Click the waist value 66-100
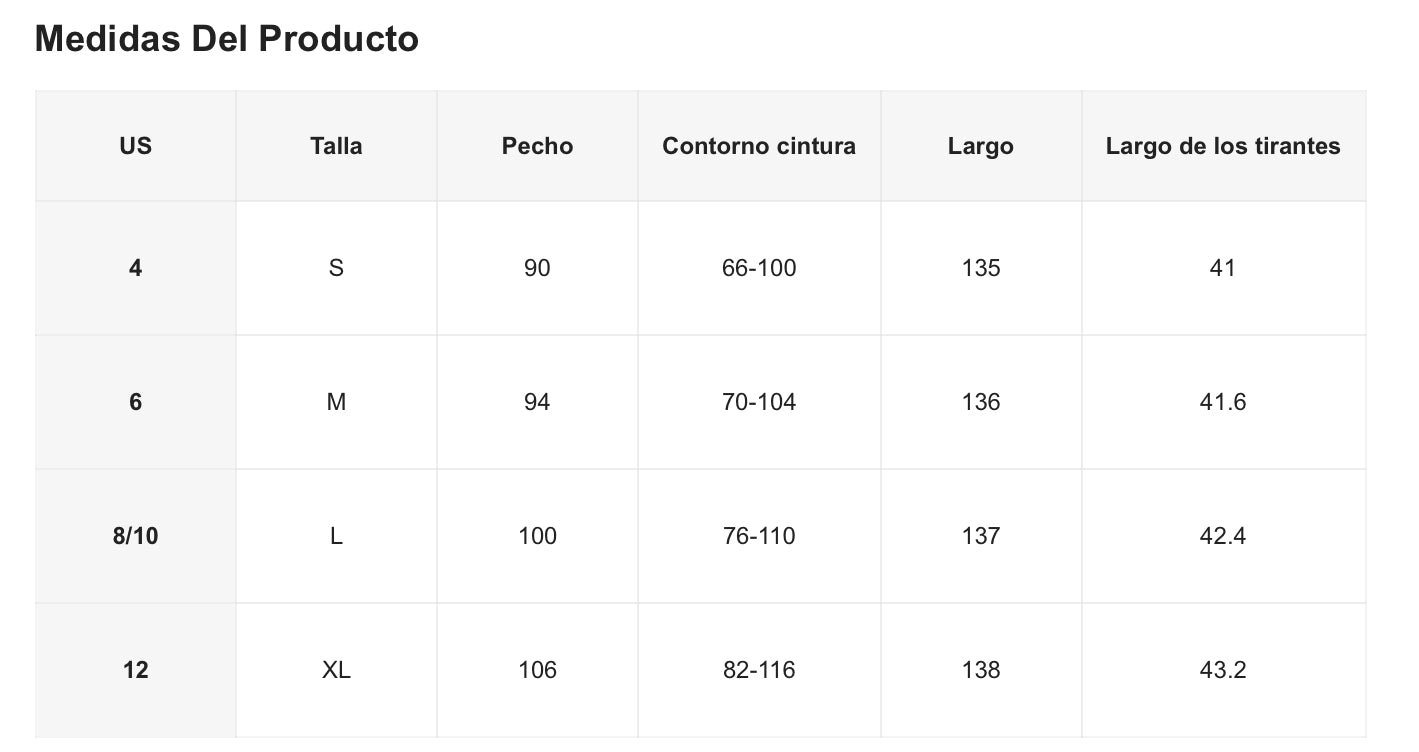 point(759,268)
